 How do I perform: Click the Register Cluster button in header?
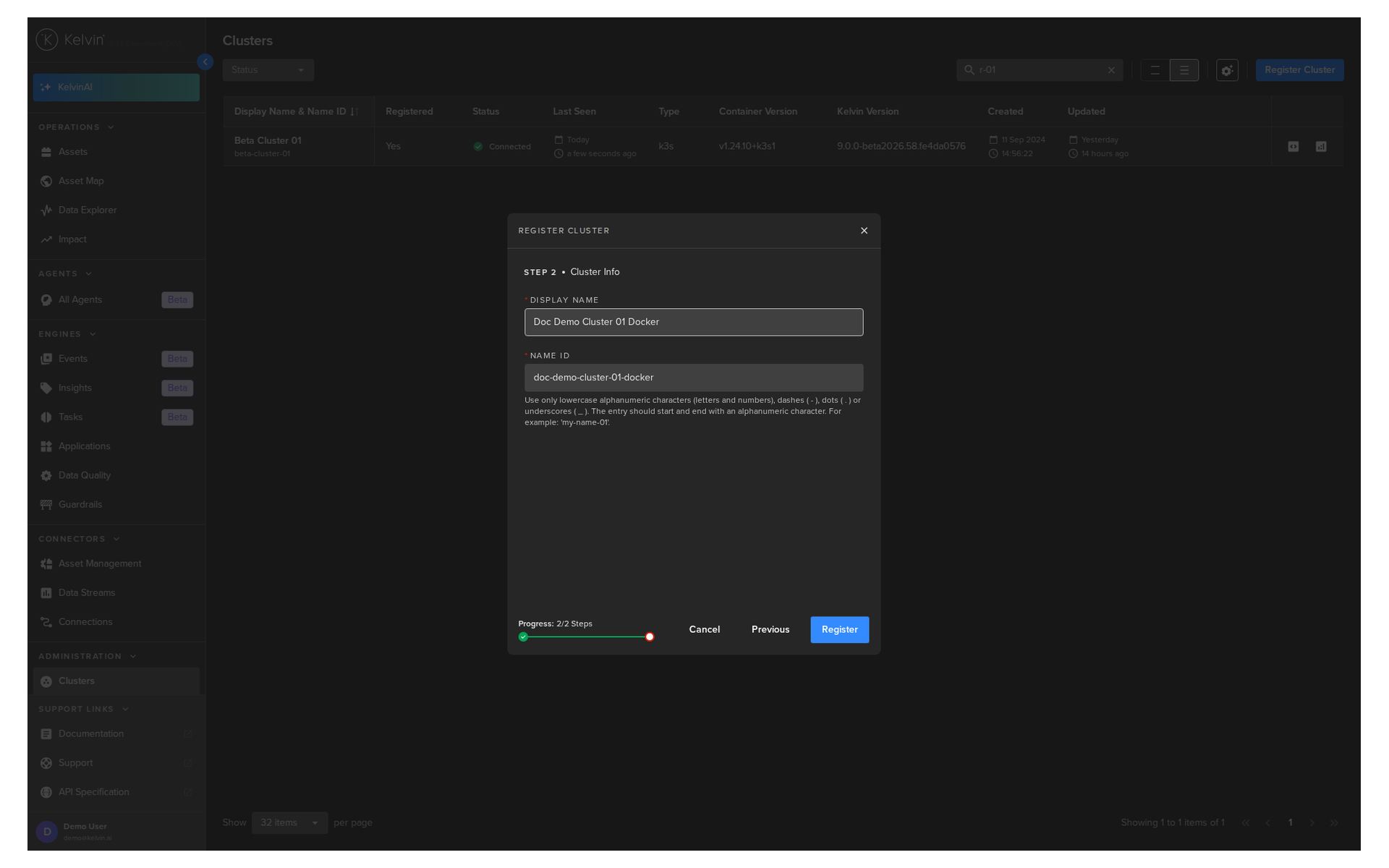tap(1299, 70)
